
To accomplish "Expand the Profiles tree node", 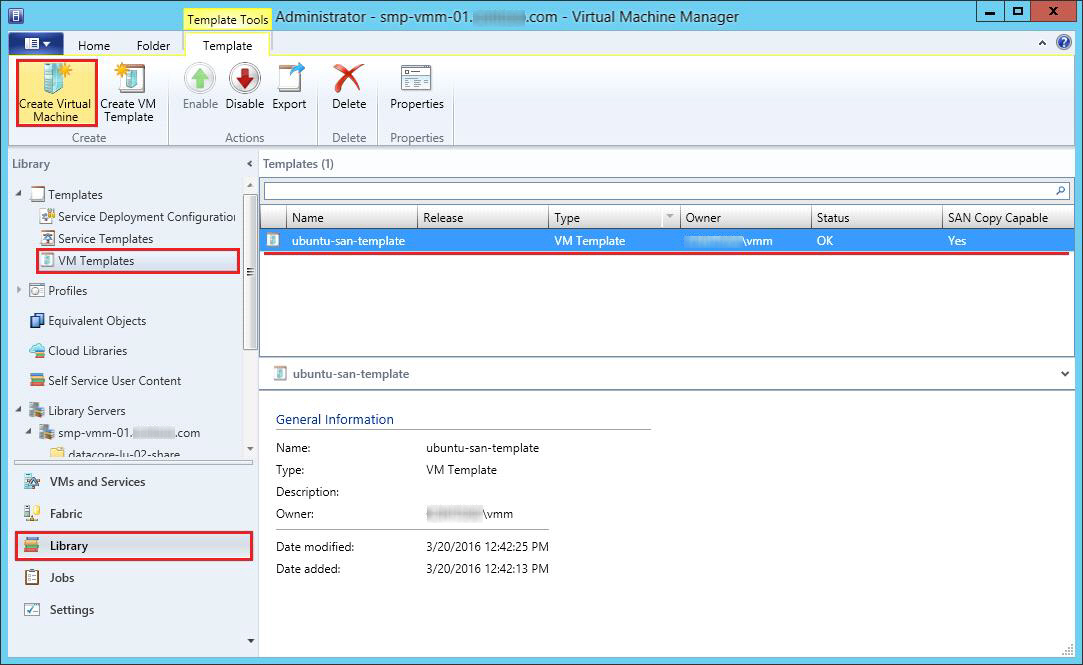I will [21, 290].
